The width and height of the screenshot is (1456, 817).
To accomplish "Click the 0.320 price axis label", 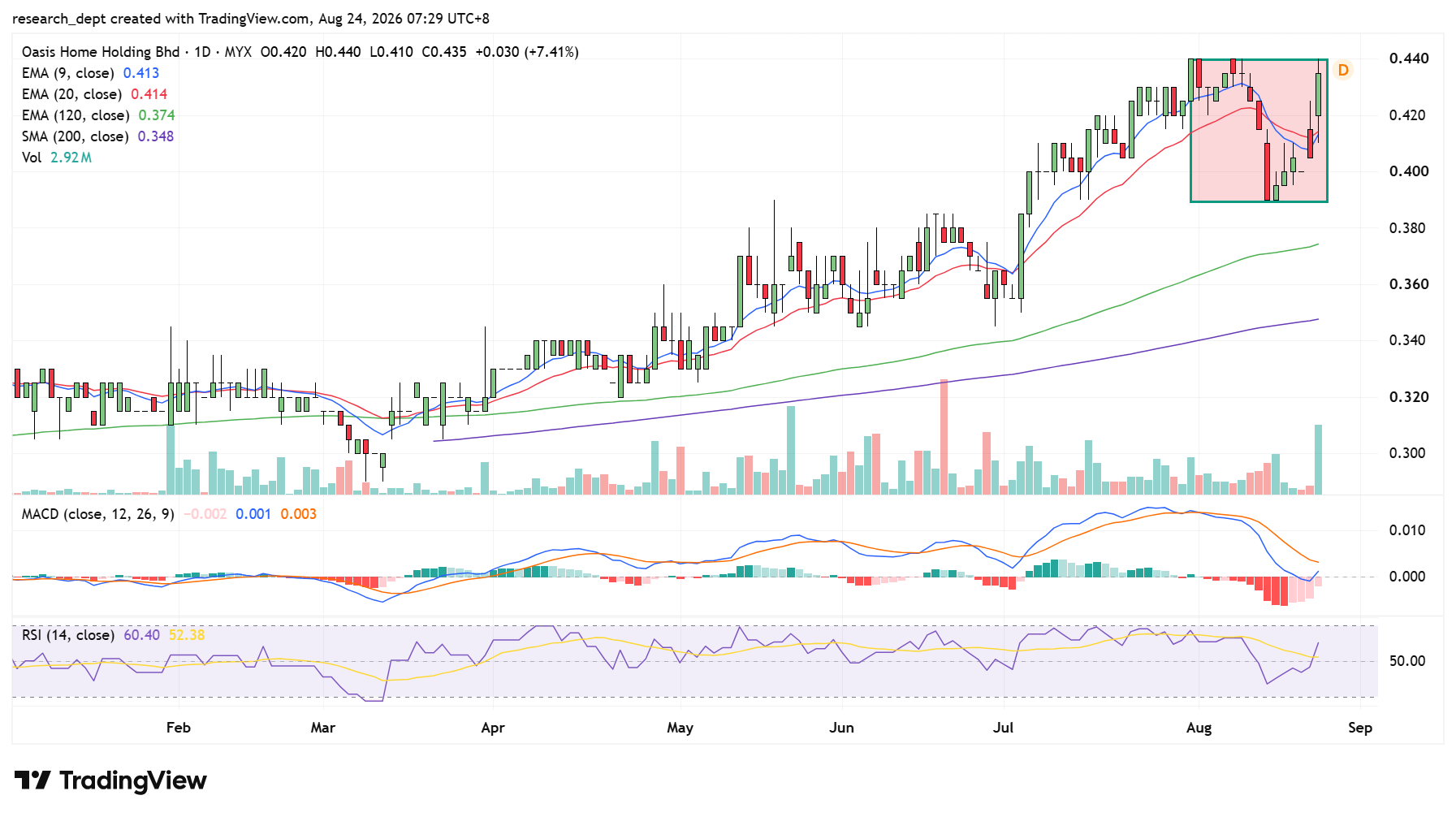I will [1409, 397].
